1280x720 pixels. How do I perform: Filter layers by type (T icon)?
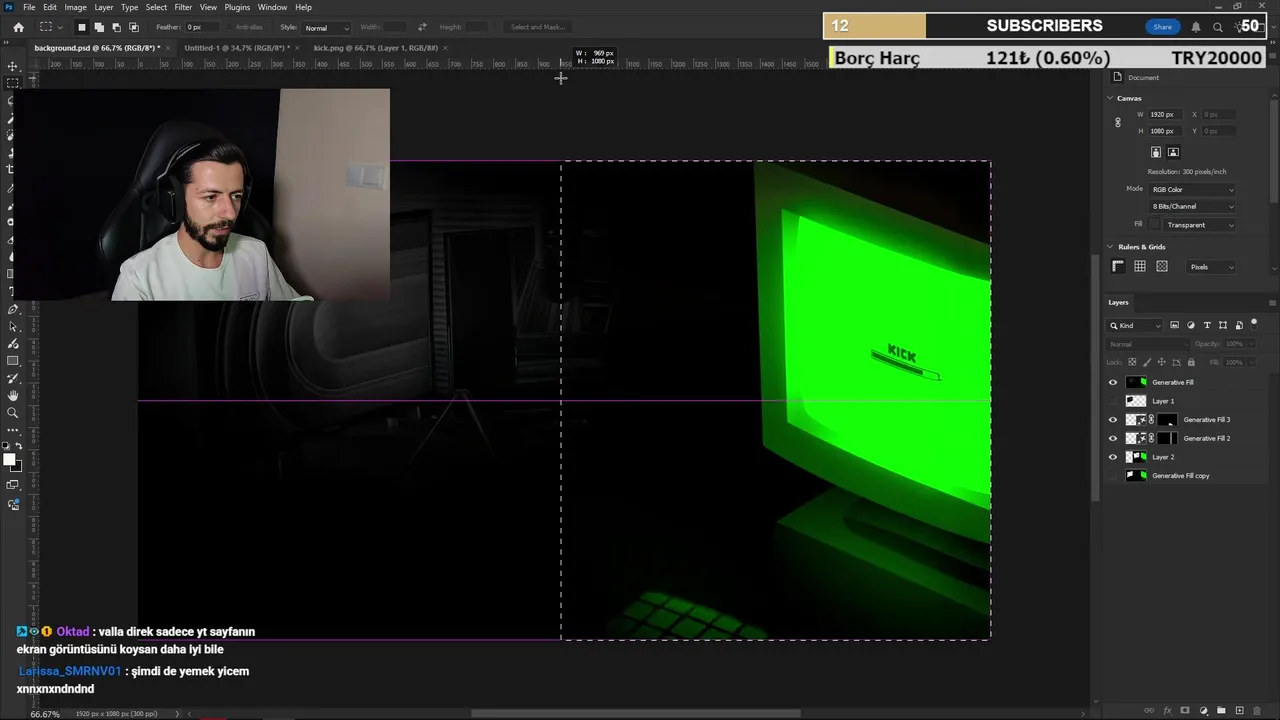[x=1207, y=325]
